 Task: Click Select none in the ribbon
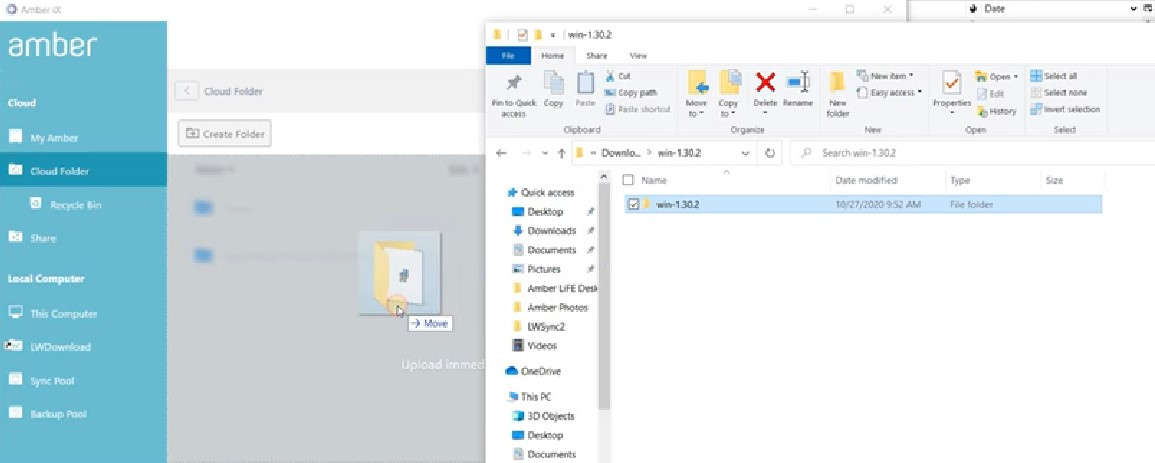1059,93
